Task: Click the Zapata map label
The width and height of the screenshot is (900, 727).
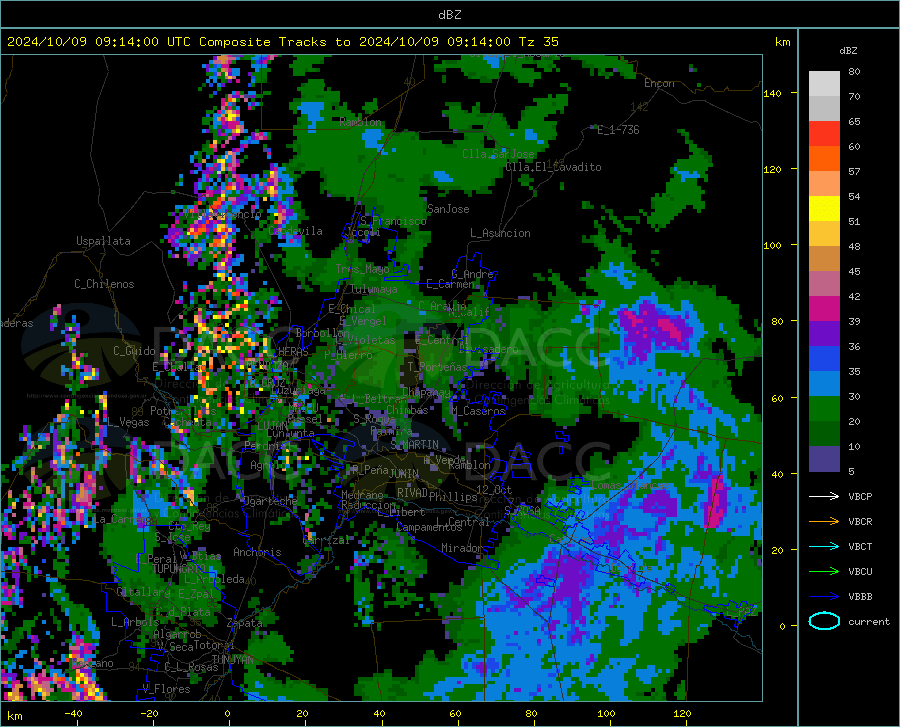Action: (245, 623)
